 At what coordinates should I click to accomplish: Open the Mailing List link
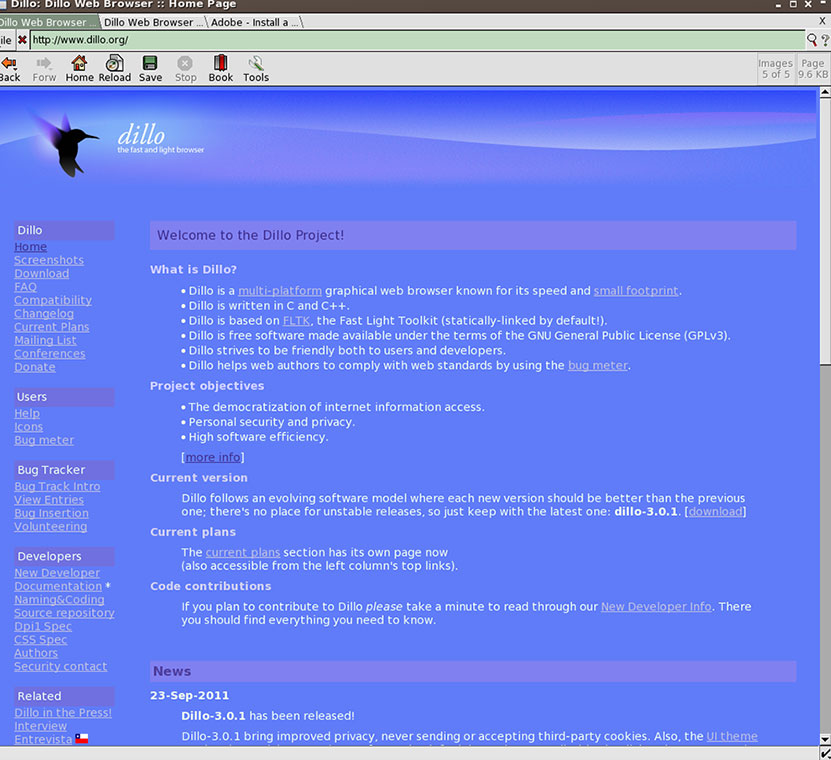tap(45, 340)
